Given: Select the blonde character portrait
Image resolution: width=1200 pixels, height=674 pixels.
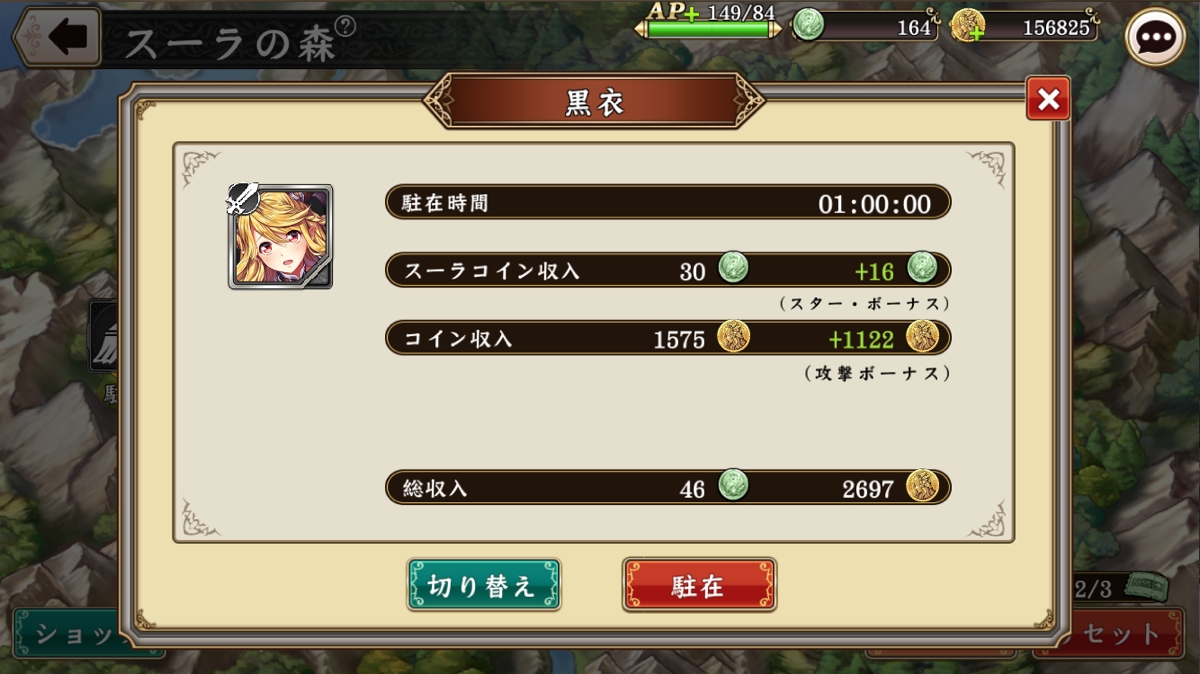Looking at the screenshot, I should click(281, 237).
